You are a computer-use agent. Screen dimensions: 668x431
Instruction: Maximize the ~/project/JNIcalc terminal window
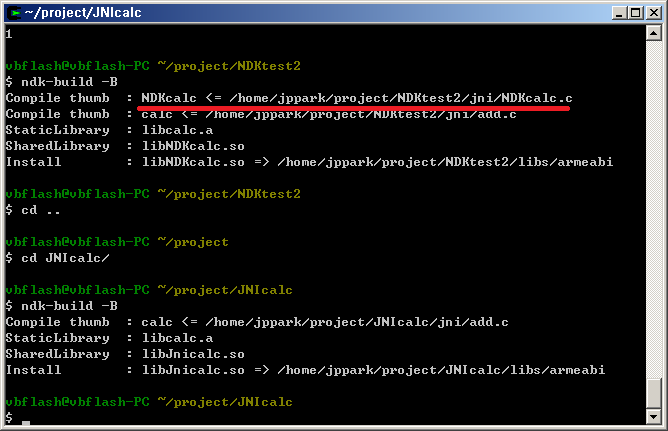pos(635,13)
